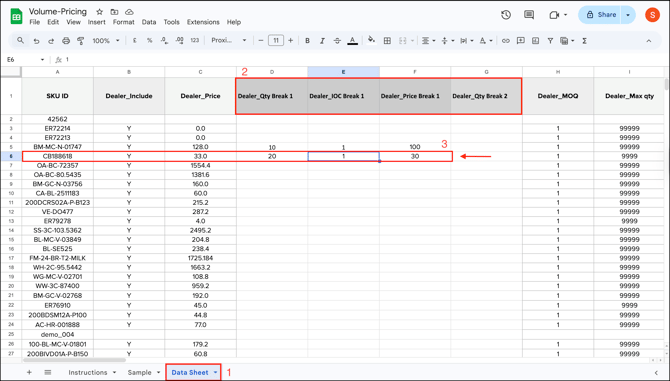Check the cloud save status icon

[129, 12]
